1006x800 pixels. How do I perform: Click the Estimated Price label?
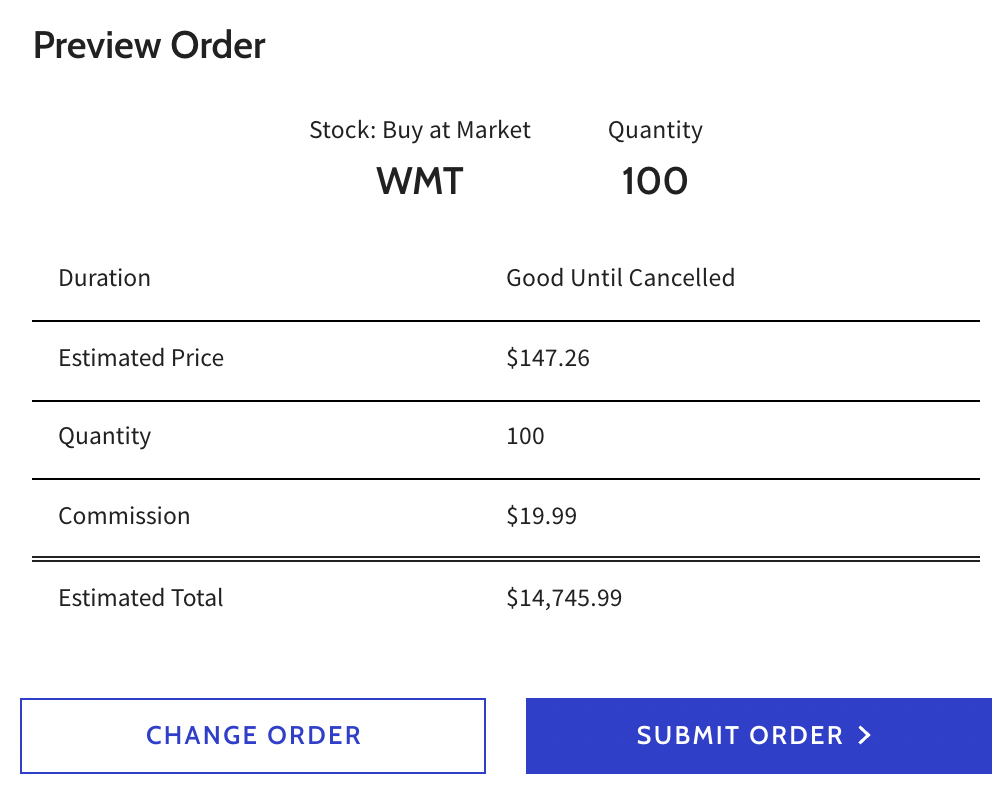point(141,358)
